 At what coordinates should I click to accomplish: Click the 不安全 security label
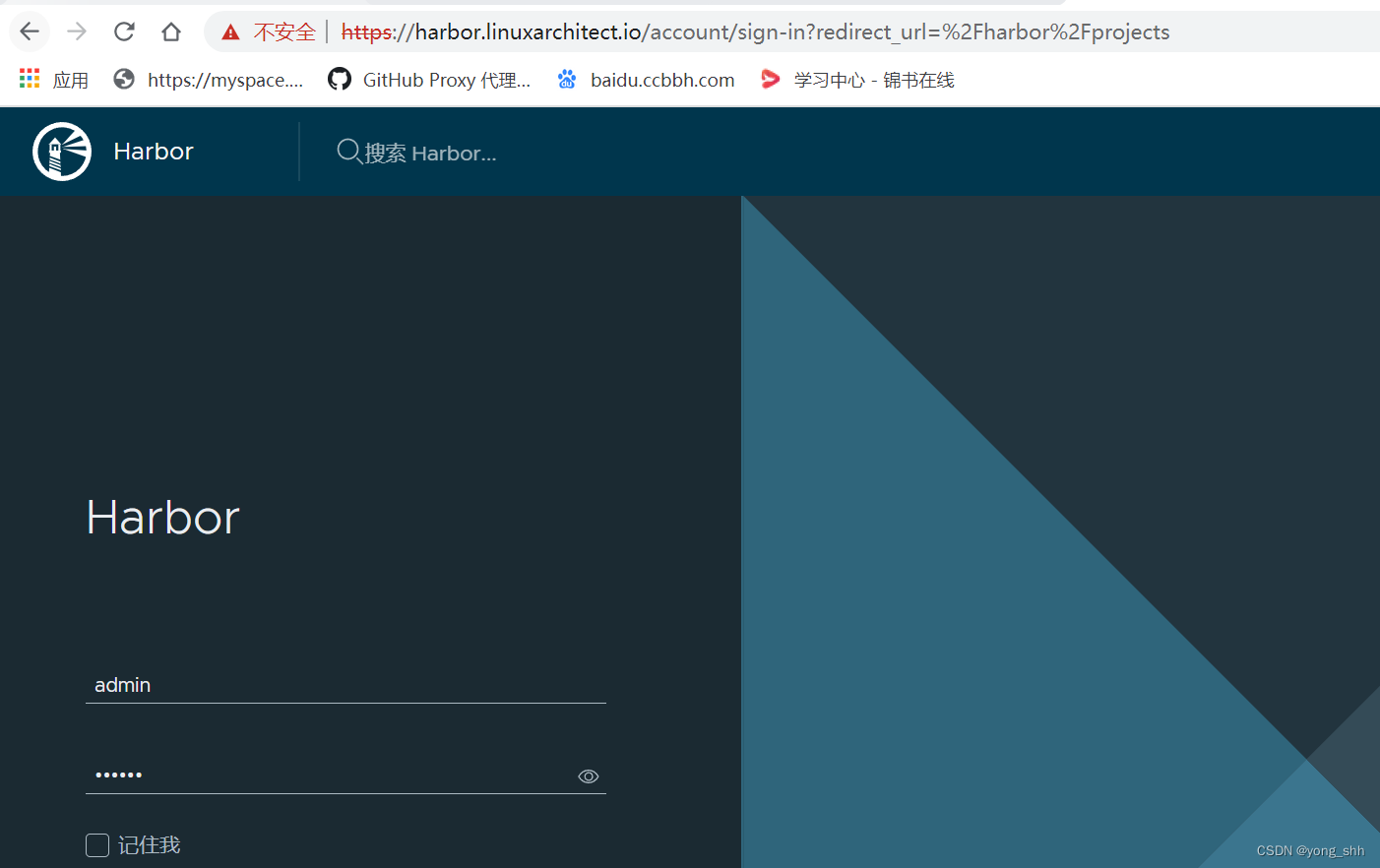284,32
